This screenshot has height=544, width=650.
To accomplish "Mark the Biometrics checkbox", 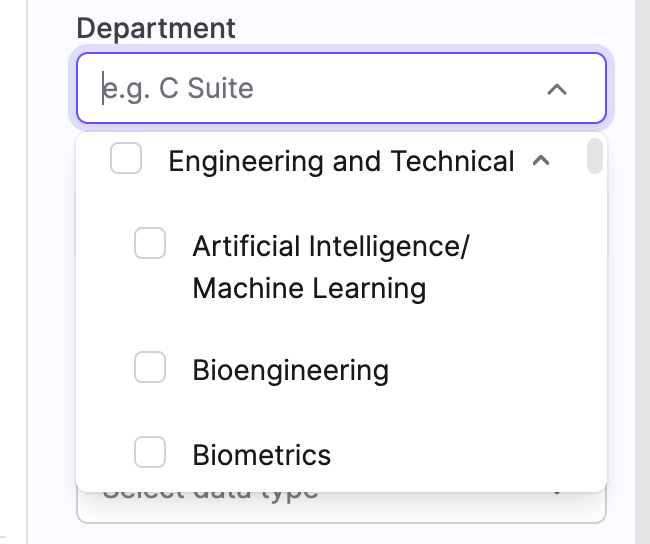I will click(150, 454).
